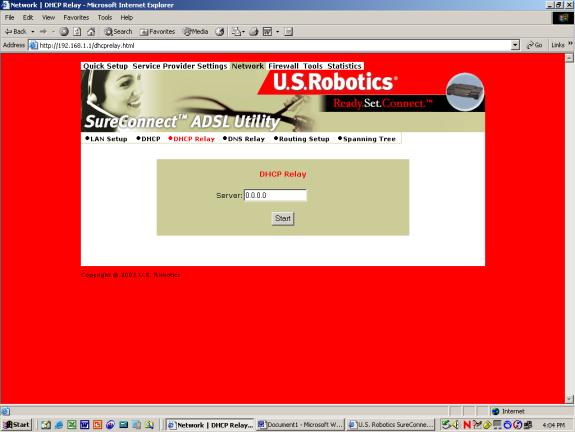The image size is (575, 432).
Task: Switch to Document1 Microsoft Word taskbar item
Action: coord(300,425)
